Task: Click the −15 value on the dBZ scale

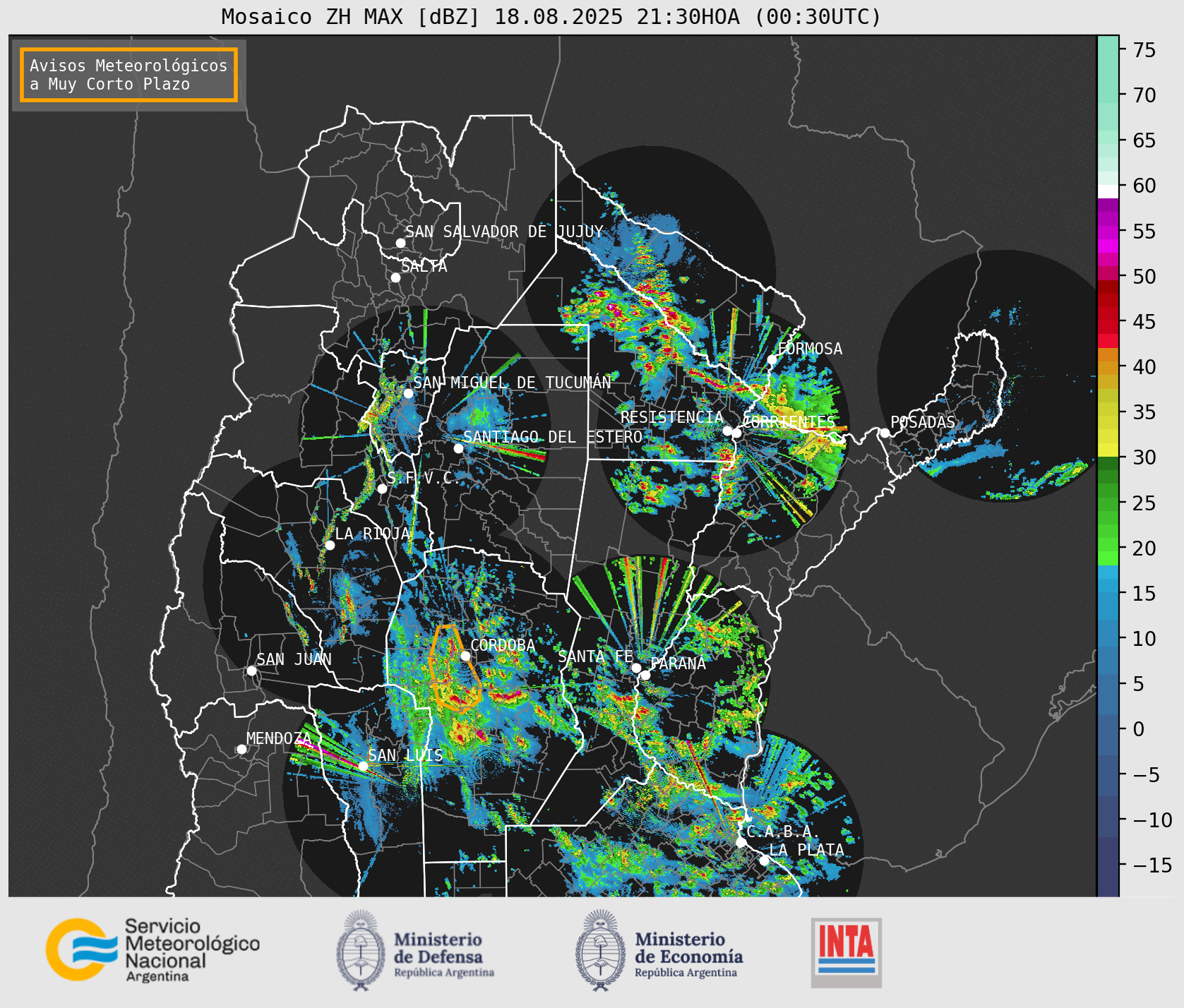Action: [x=1152, y=865]
